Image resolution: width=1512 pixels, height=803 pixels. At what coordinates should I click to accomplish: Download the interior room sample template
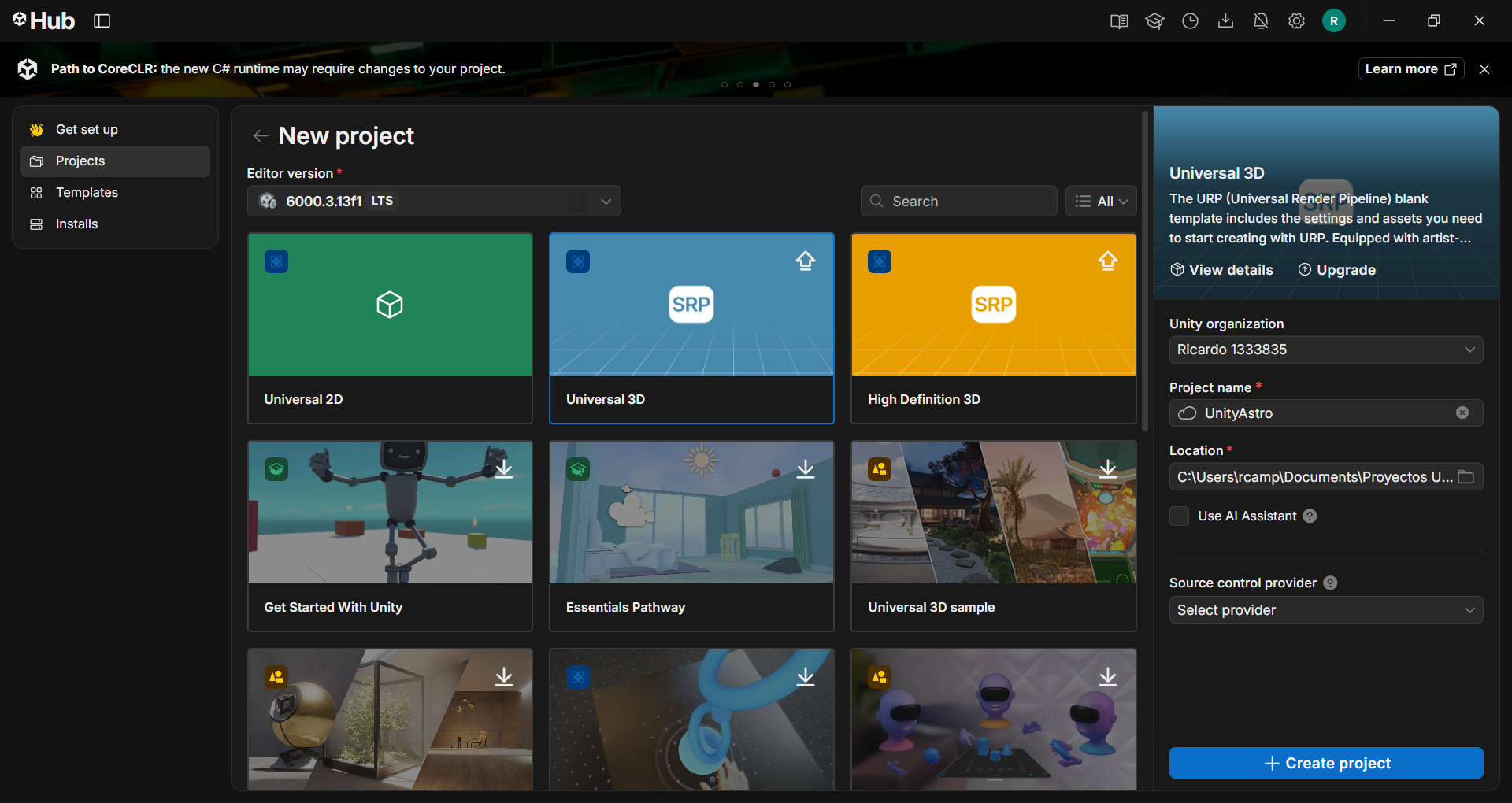pos(504,676)
